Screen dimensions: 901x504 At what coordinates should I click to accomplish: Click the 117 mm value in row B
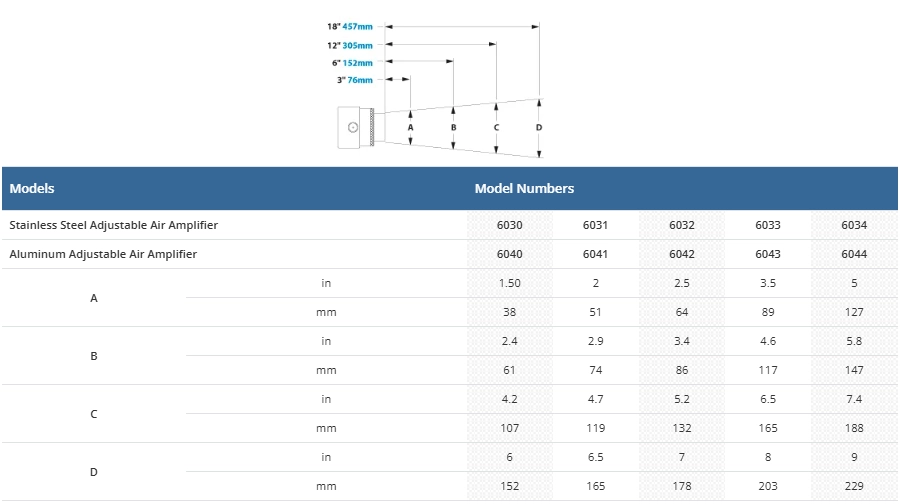768,370
